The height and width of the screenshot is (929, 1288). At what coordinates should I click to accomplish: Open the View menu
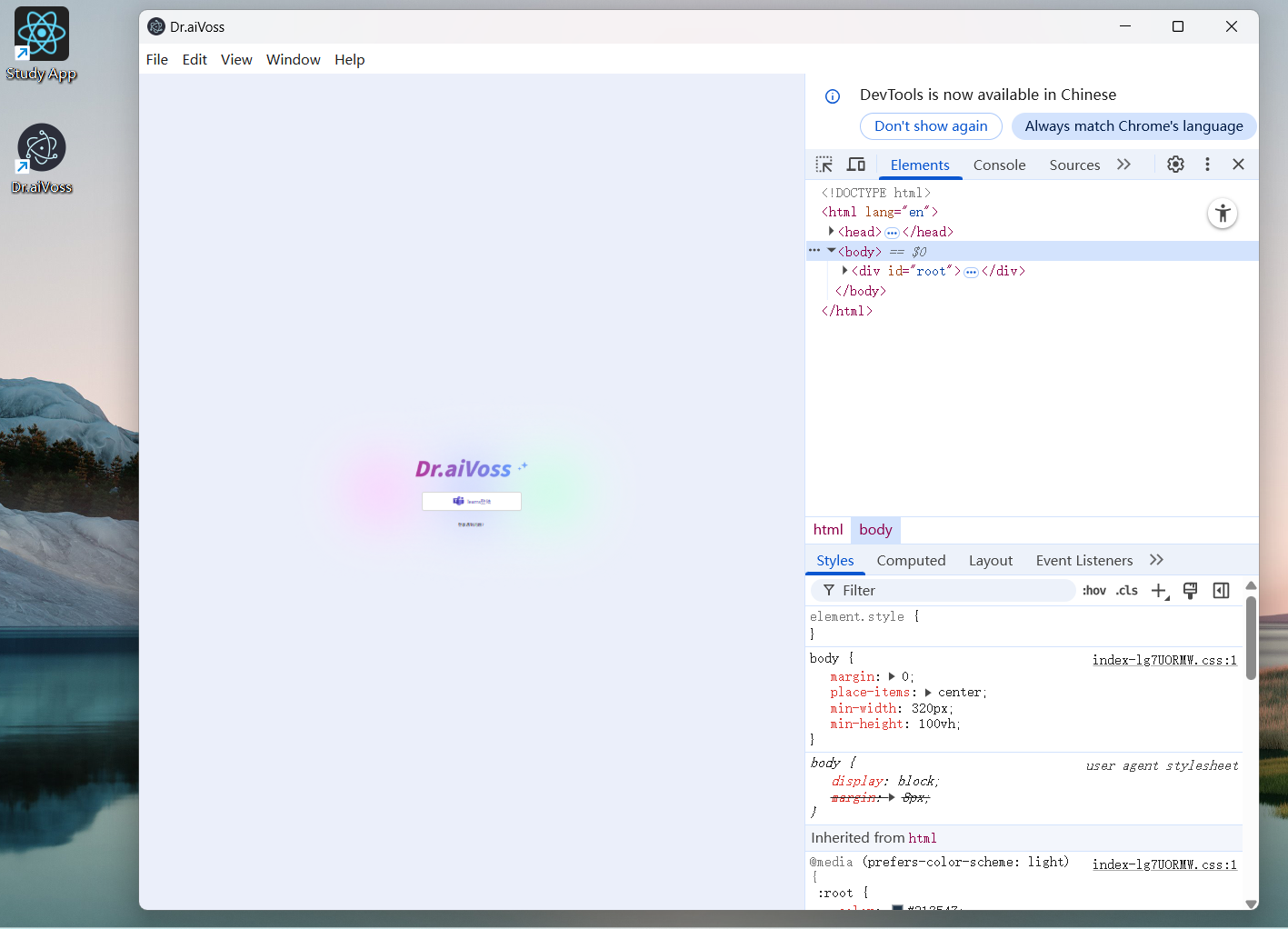(x=236, y=59)
